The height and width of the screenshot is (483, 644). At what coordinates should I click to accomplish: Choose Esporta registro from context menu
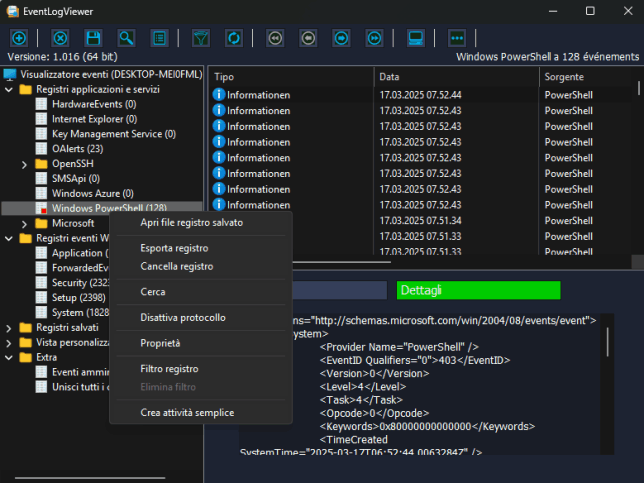click(174, 248)
